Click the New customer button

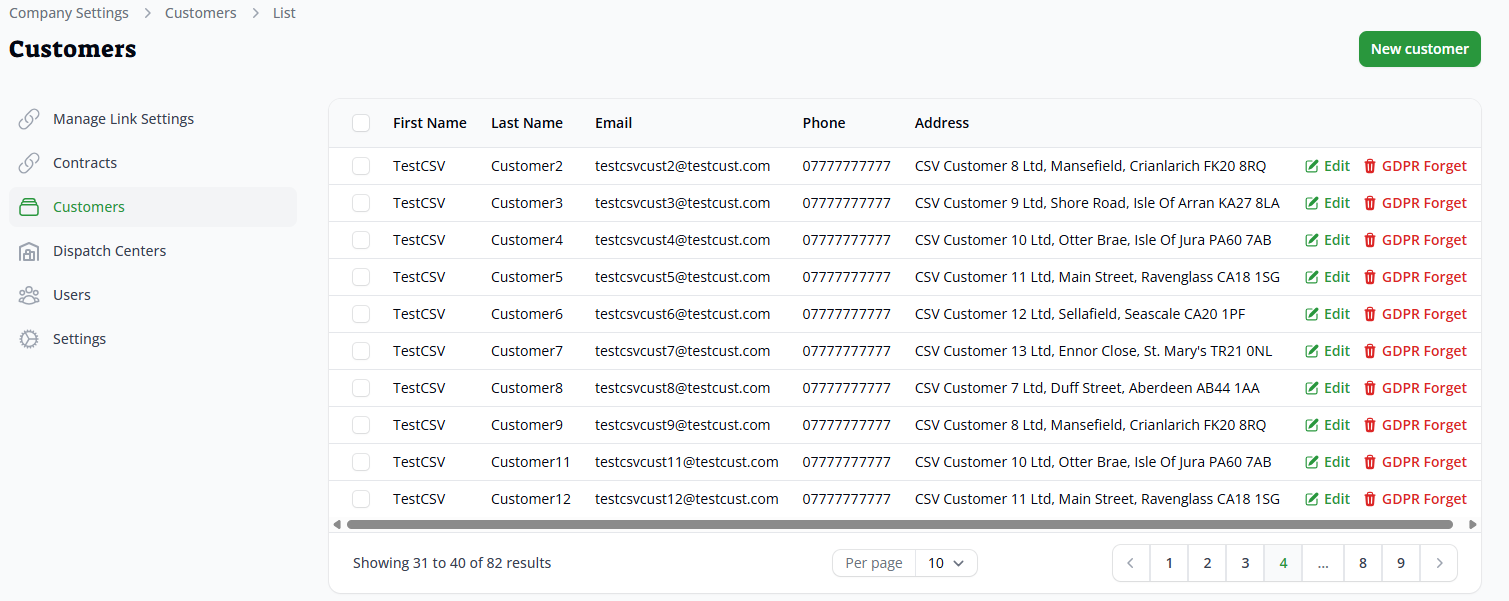[1419, 49]
